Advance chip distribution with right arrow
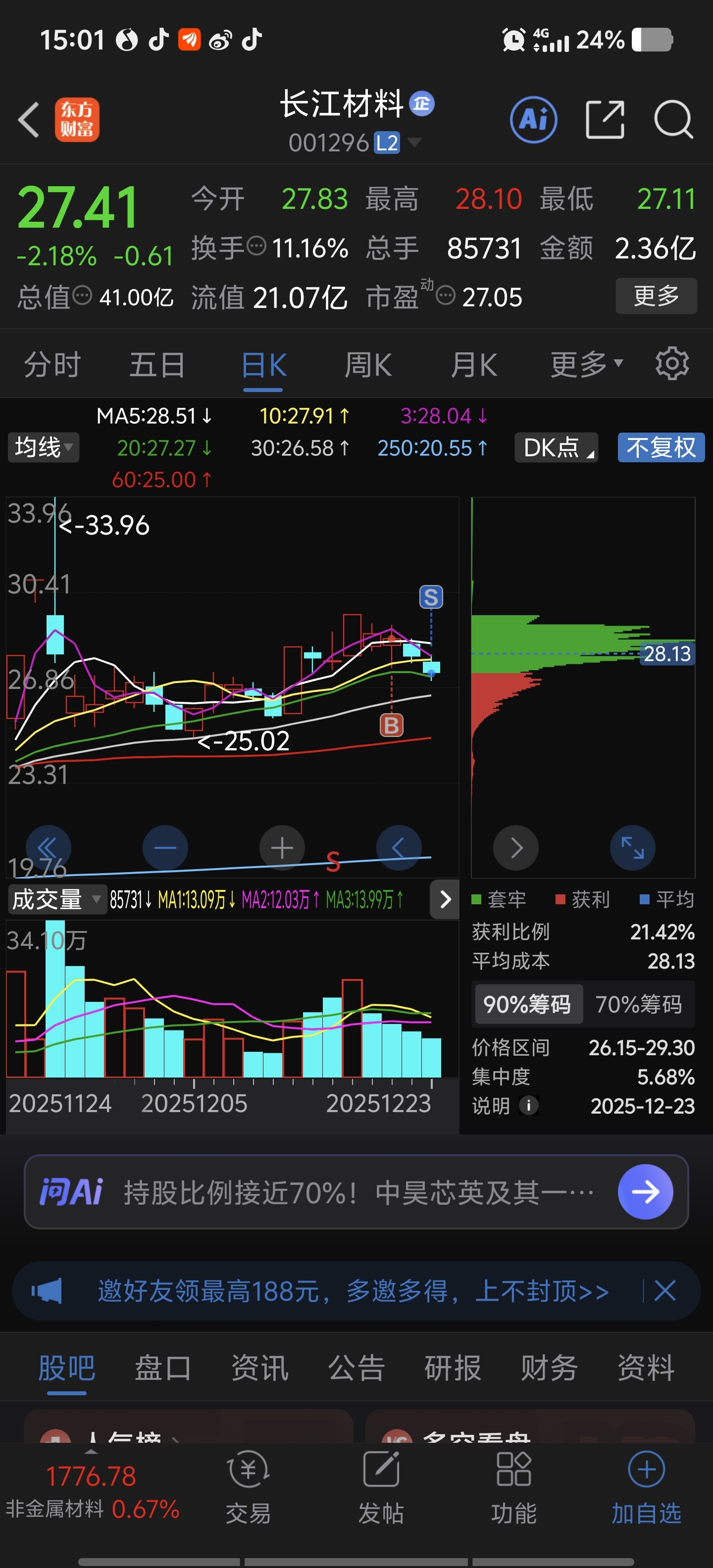 coord(516,847)
